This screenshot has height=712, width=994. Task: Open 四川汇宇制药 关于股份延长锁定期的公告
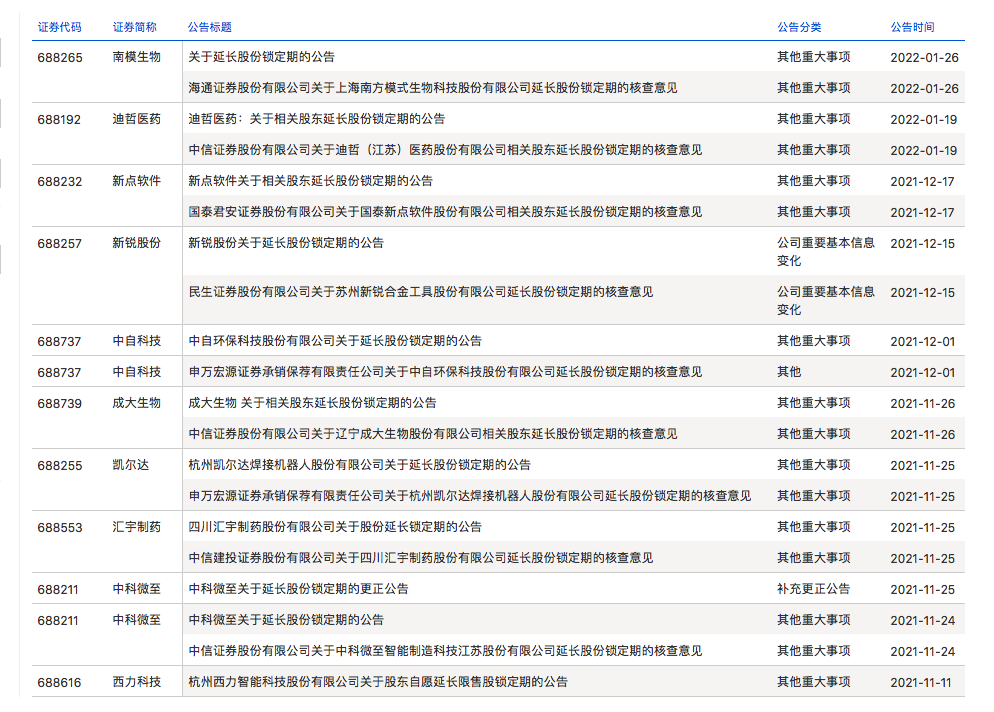335,528
